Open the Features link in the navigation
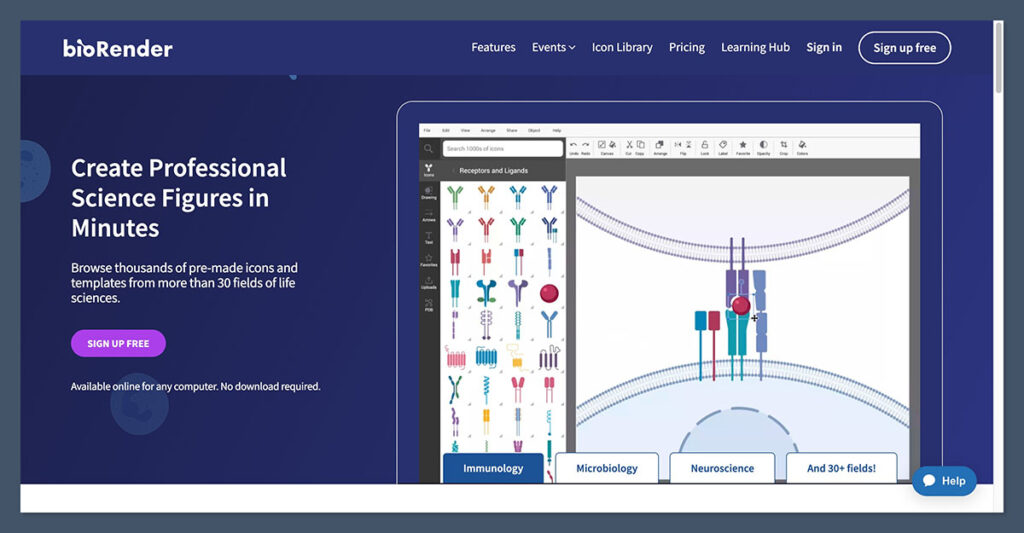 [x=493, y=47]
